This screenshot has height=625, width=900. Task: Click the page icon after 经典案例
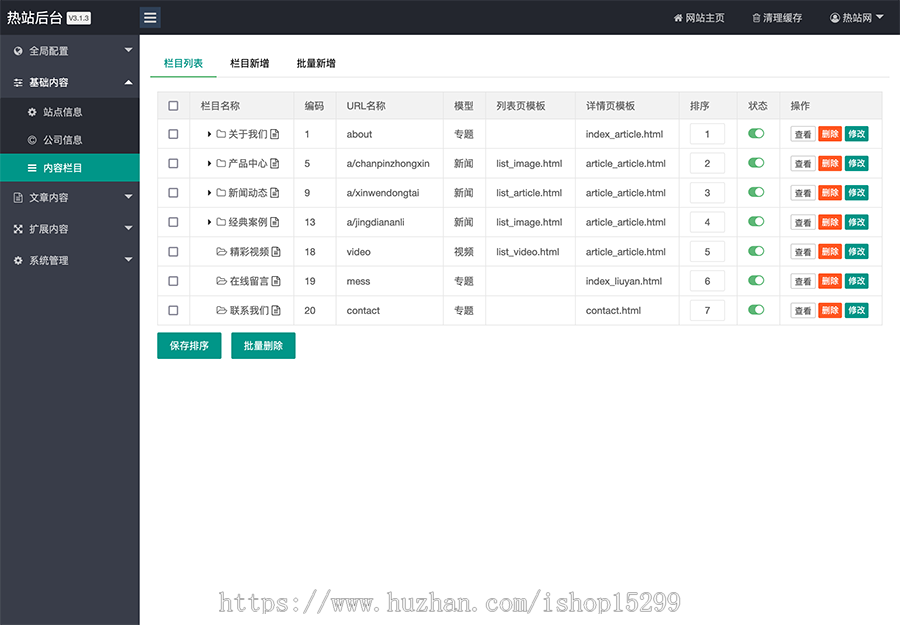(x=274, y=222)
